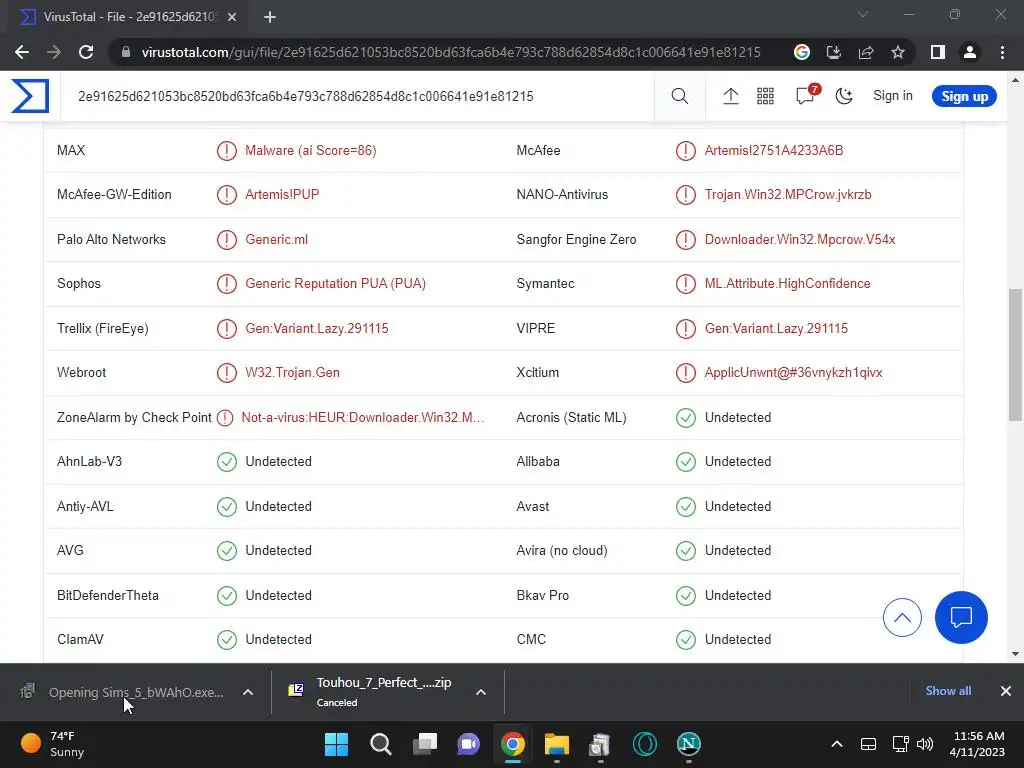Image resolution: width=1024 pixels, height=768 pixels.
Task: Open the notifications comment icon
Action: coord(805,96)
